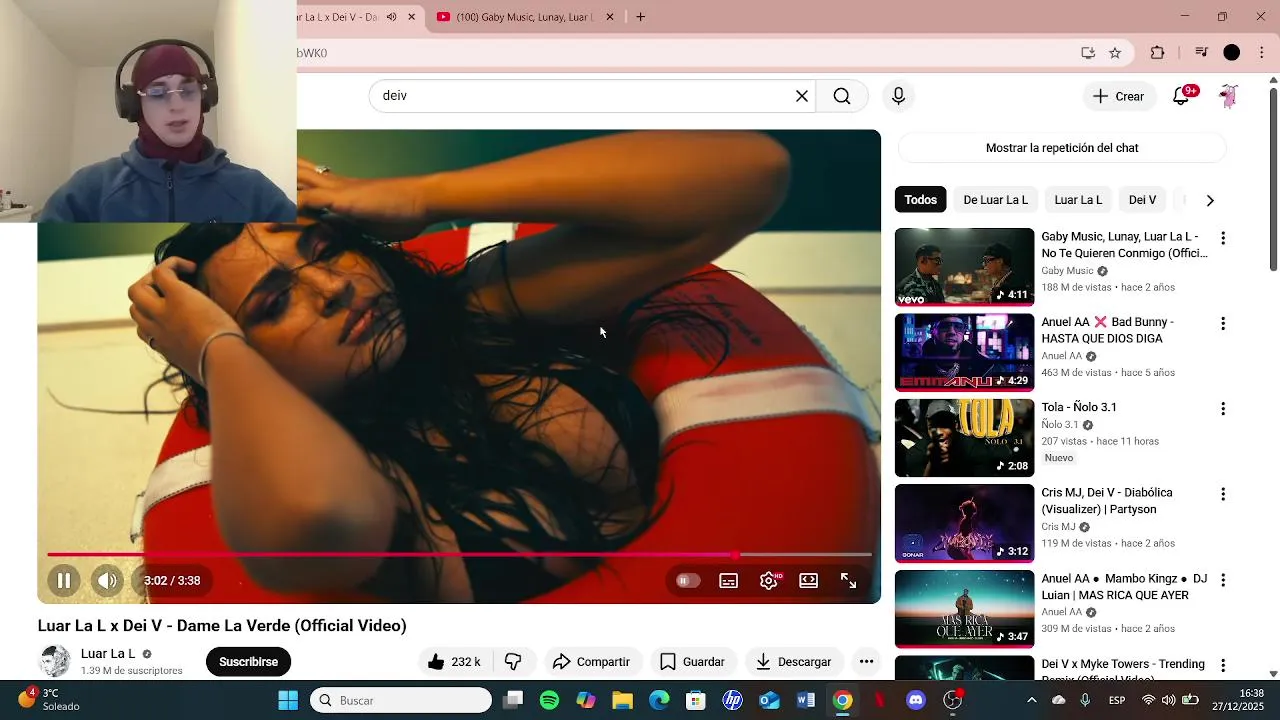Open options for 'MAS RICA QUE AYER' video
The width and height of the screenshot is (1280, 720).
coord(1222,580)
